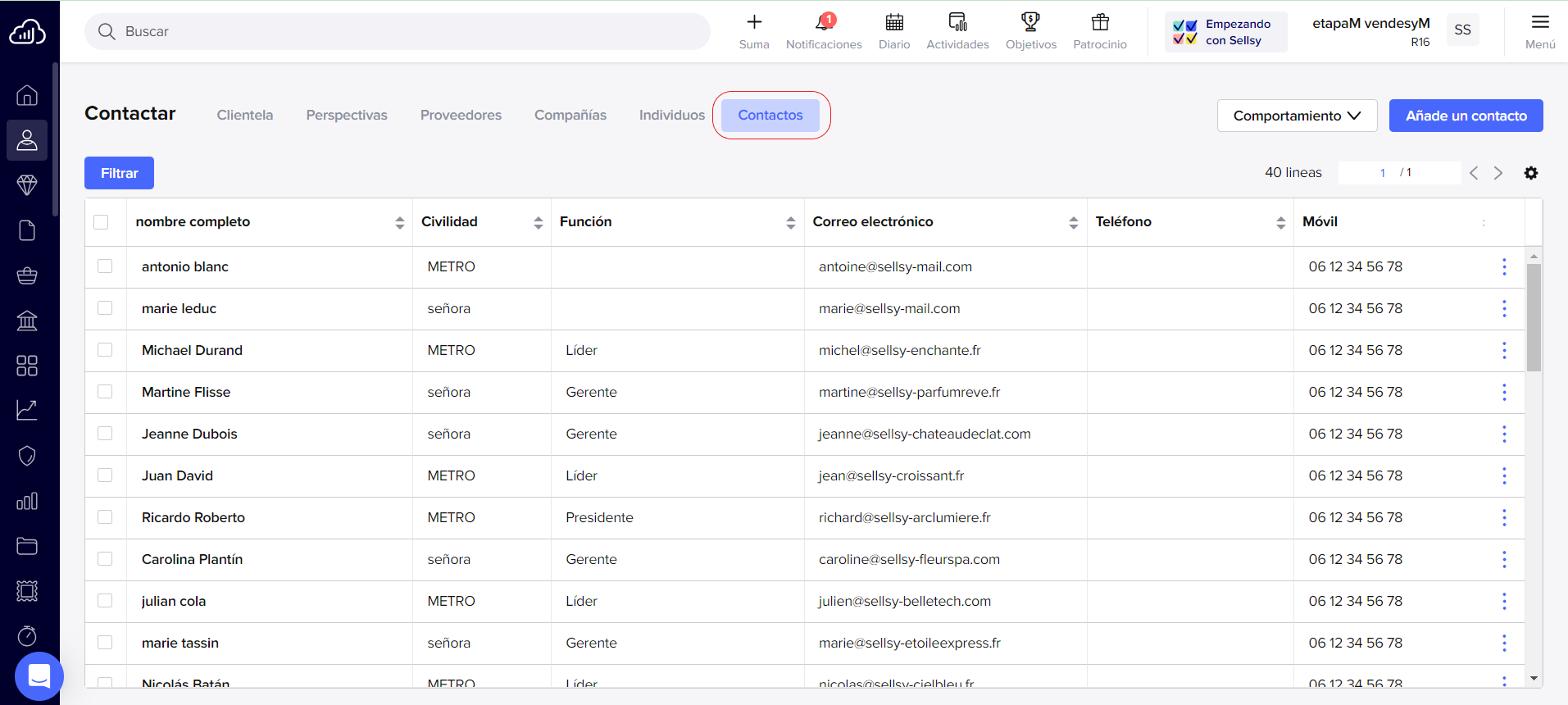
Task: Click email martine@sellsy-parfumreve.fr
Action: click(x=909, y=392)
